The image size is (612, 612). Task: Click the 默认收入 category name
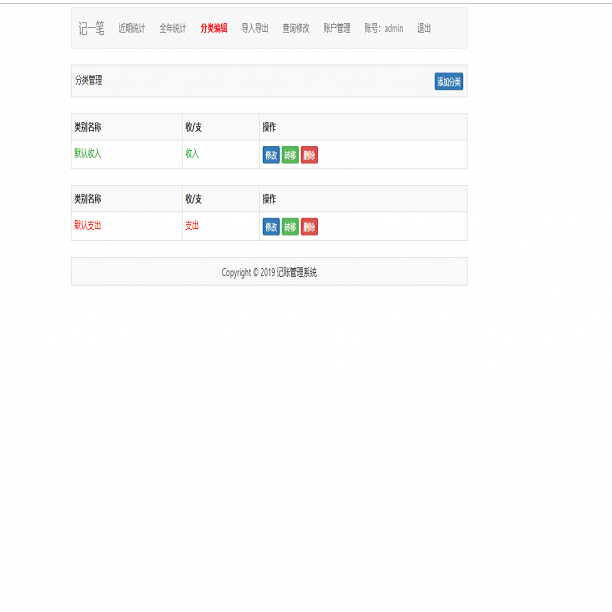[88, 154]
